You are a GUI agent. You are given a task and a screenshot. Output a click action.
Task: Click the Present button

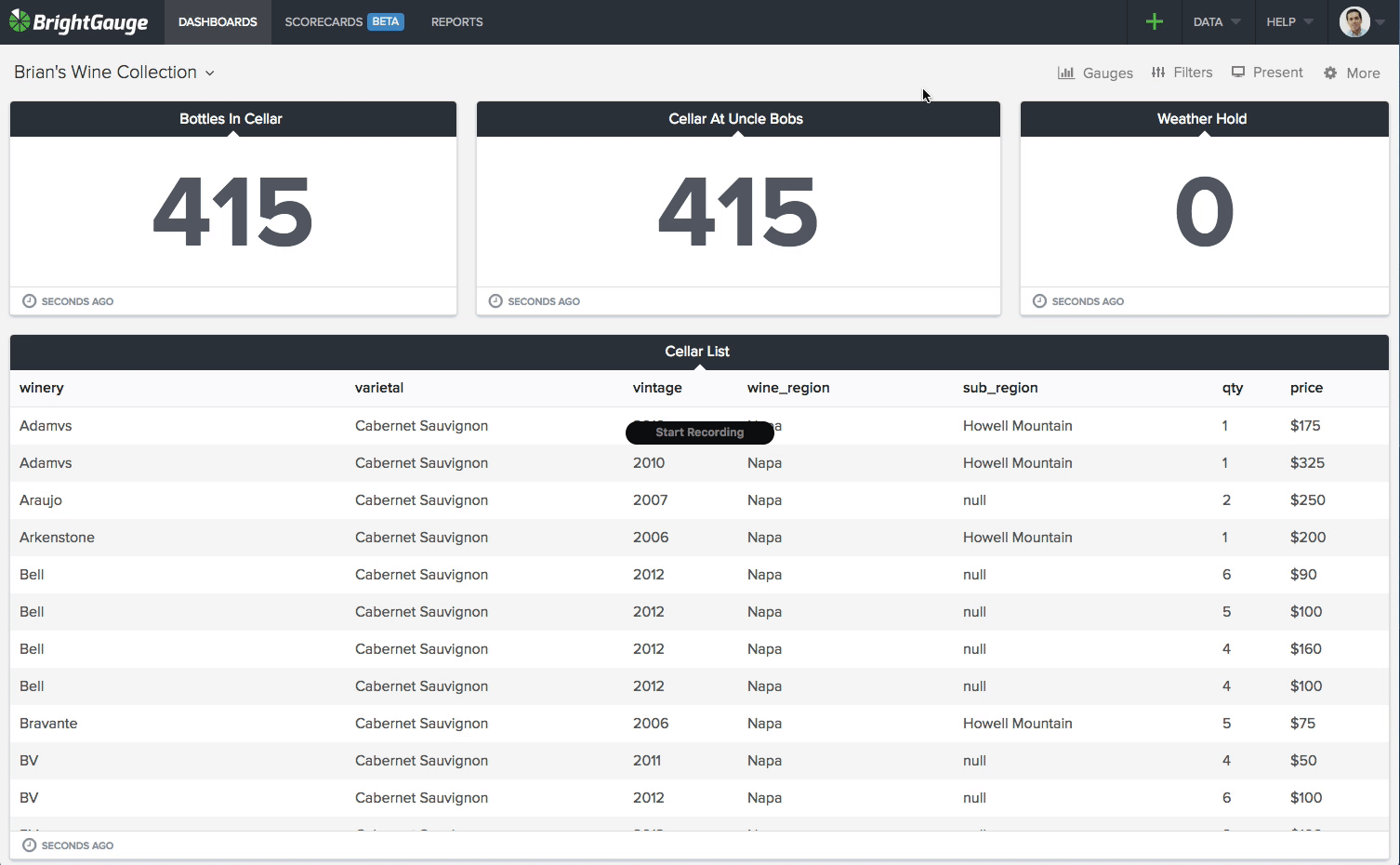[x=1267, y=73]
